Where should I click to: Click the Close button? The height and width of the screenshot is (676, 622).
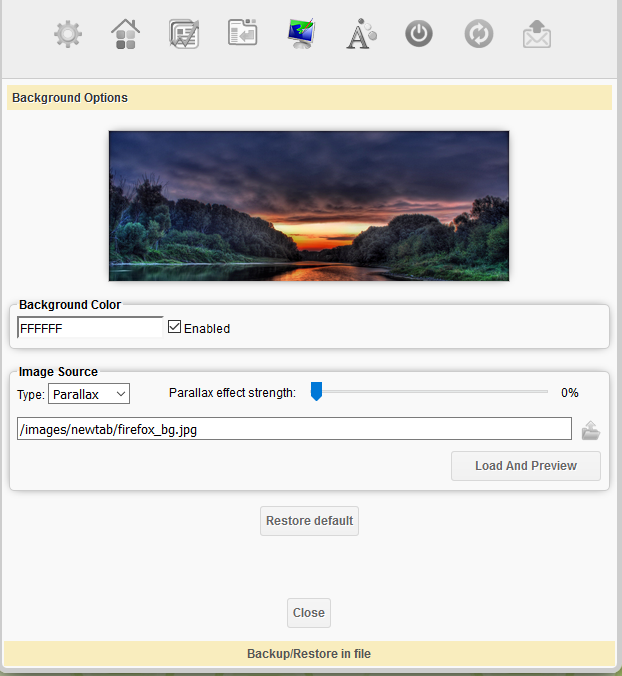tap(308, 613)
